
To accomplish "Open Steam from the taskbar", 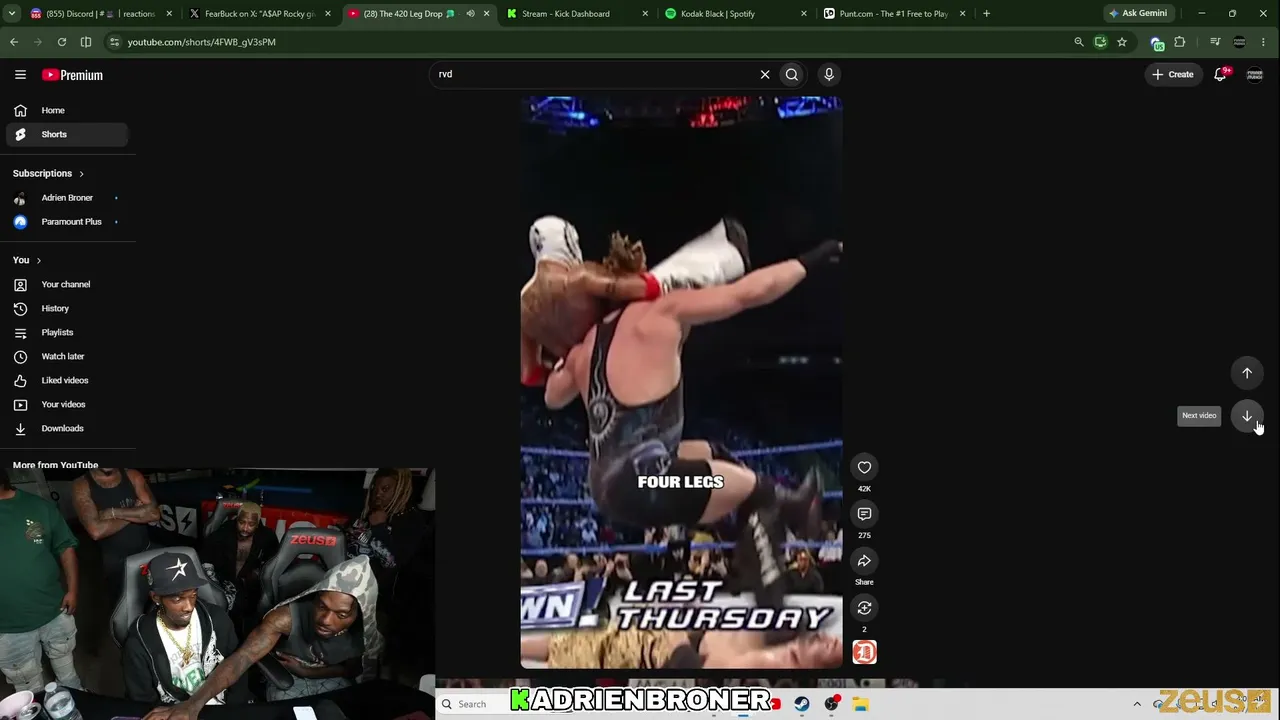I will point(802,704).
